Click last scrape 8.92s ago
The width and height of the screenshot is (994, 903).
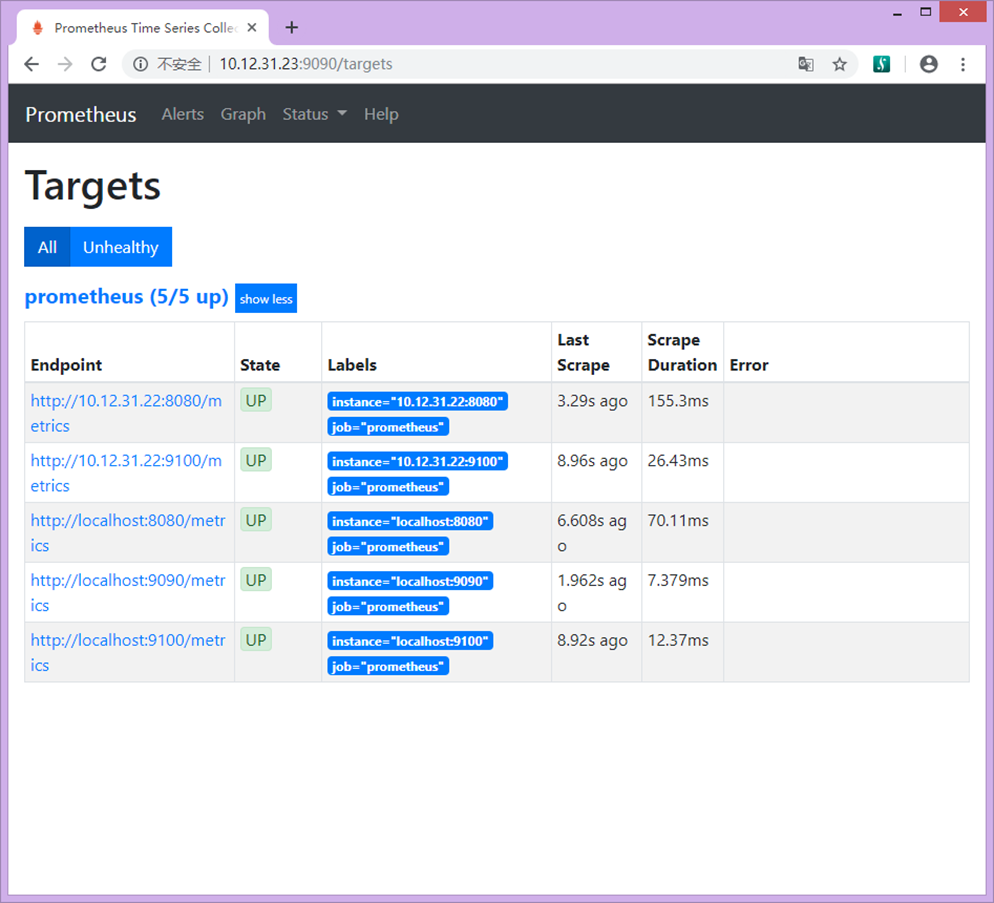click(x=592, y=640)
